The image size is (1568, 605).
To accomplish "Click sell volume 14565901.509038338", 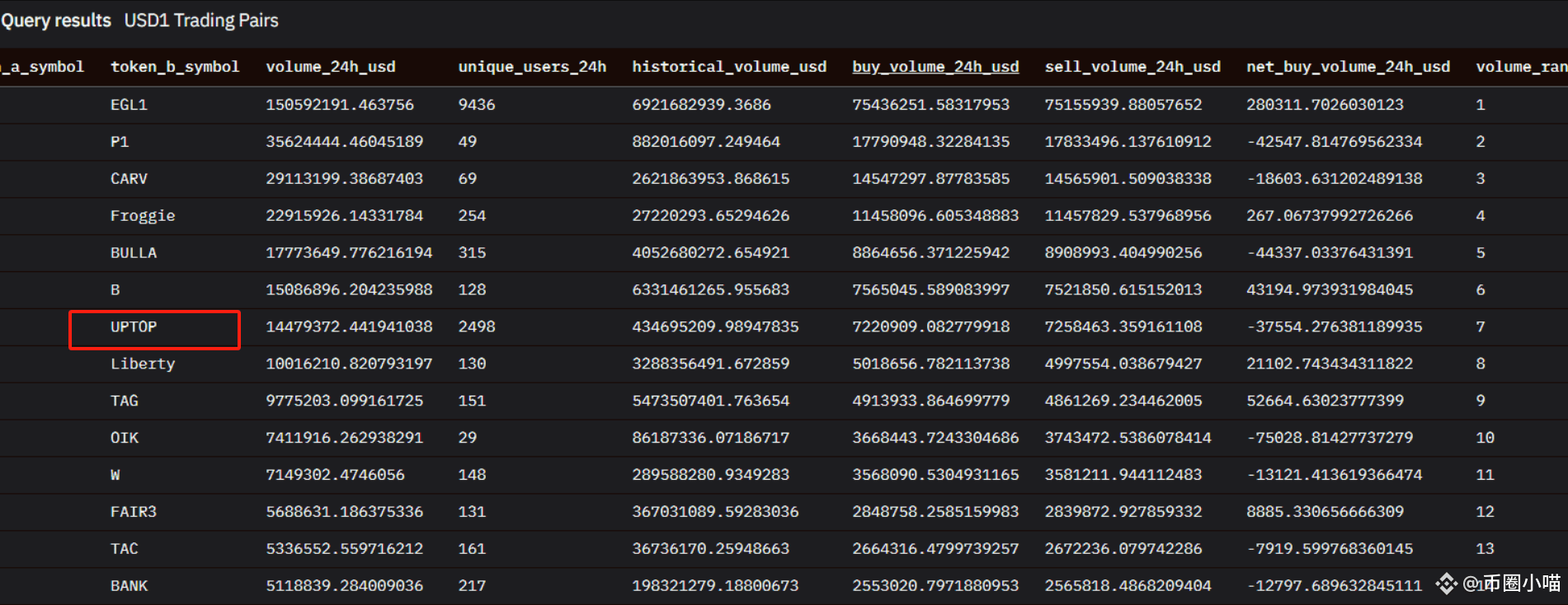I will 1128,179.
